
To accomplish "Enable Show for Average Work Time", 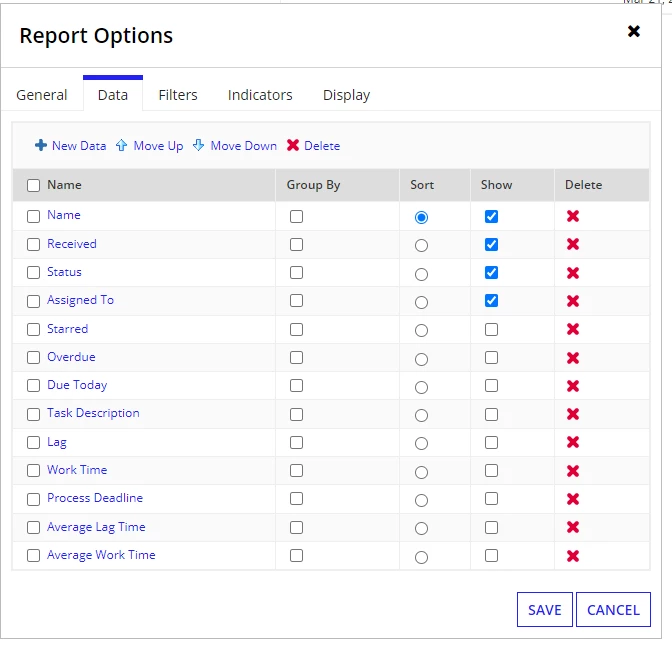I will pos(491,556).
